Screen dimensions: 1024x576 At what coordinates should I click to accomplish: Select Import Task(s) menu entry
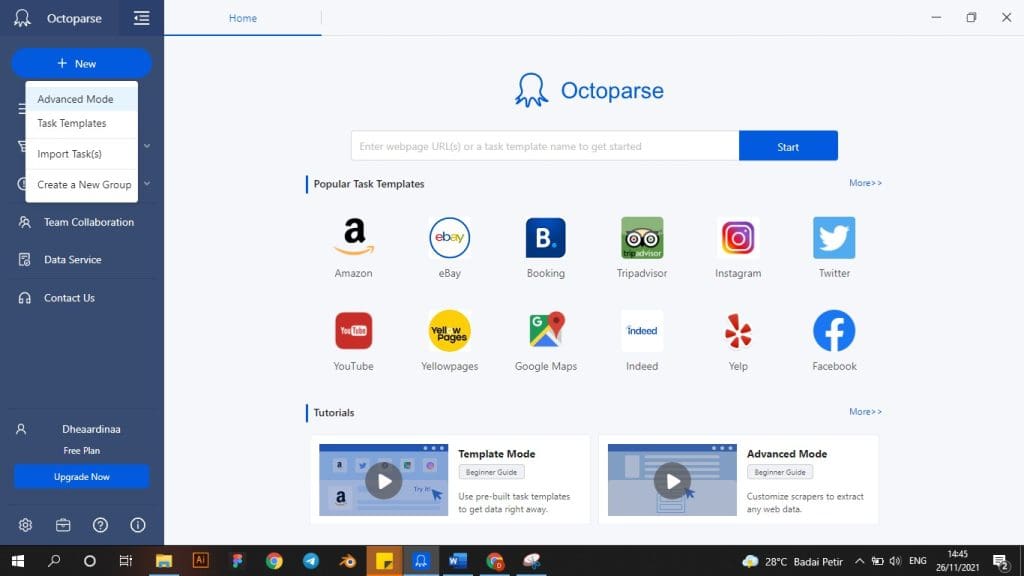pyautogui.click(x=69, y=154)
